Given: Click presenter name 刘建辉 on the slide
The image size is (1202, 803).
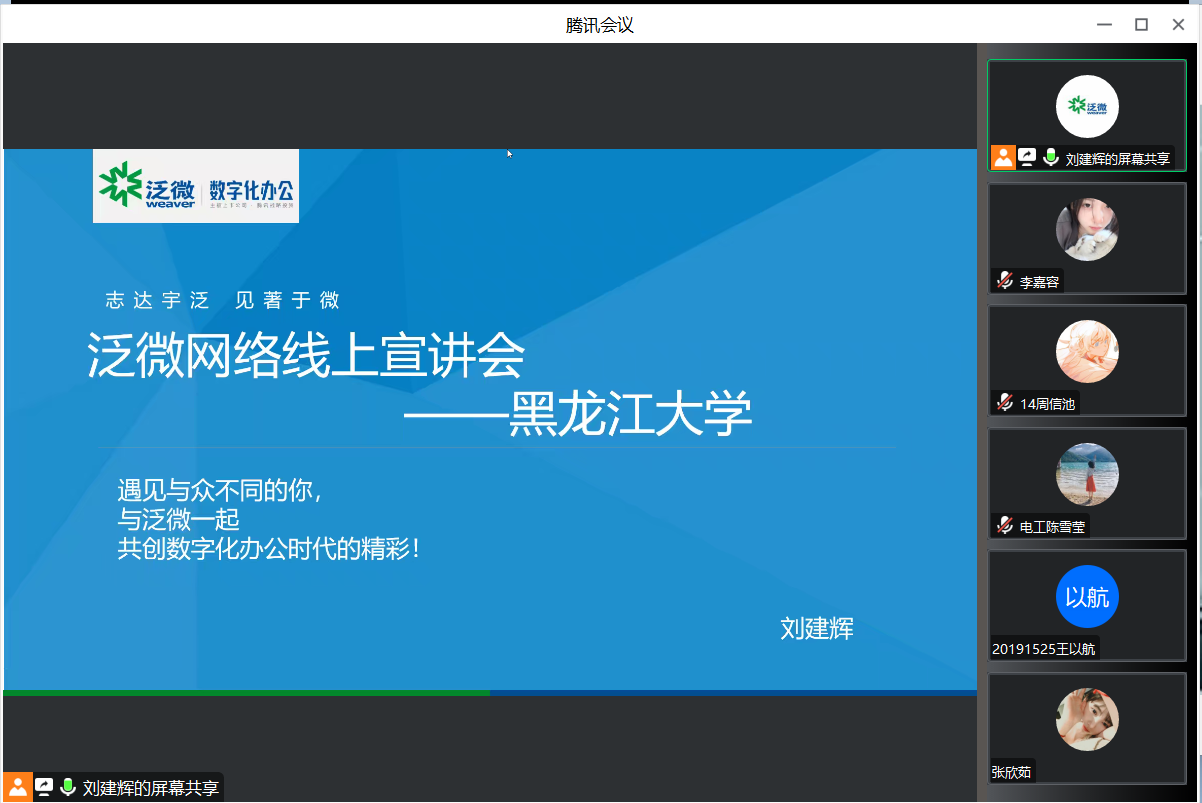Looking at the screenshot, I should coord(817,628).
